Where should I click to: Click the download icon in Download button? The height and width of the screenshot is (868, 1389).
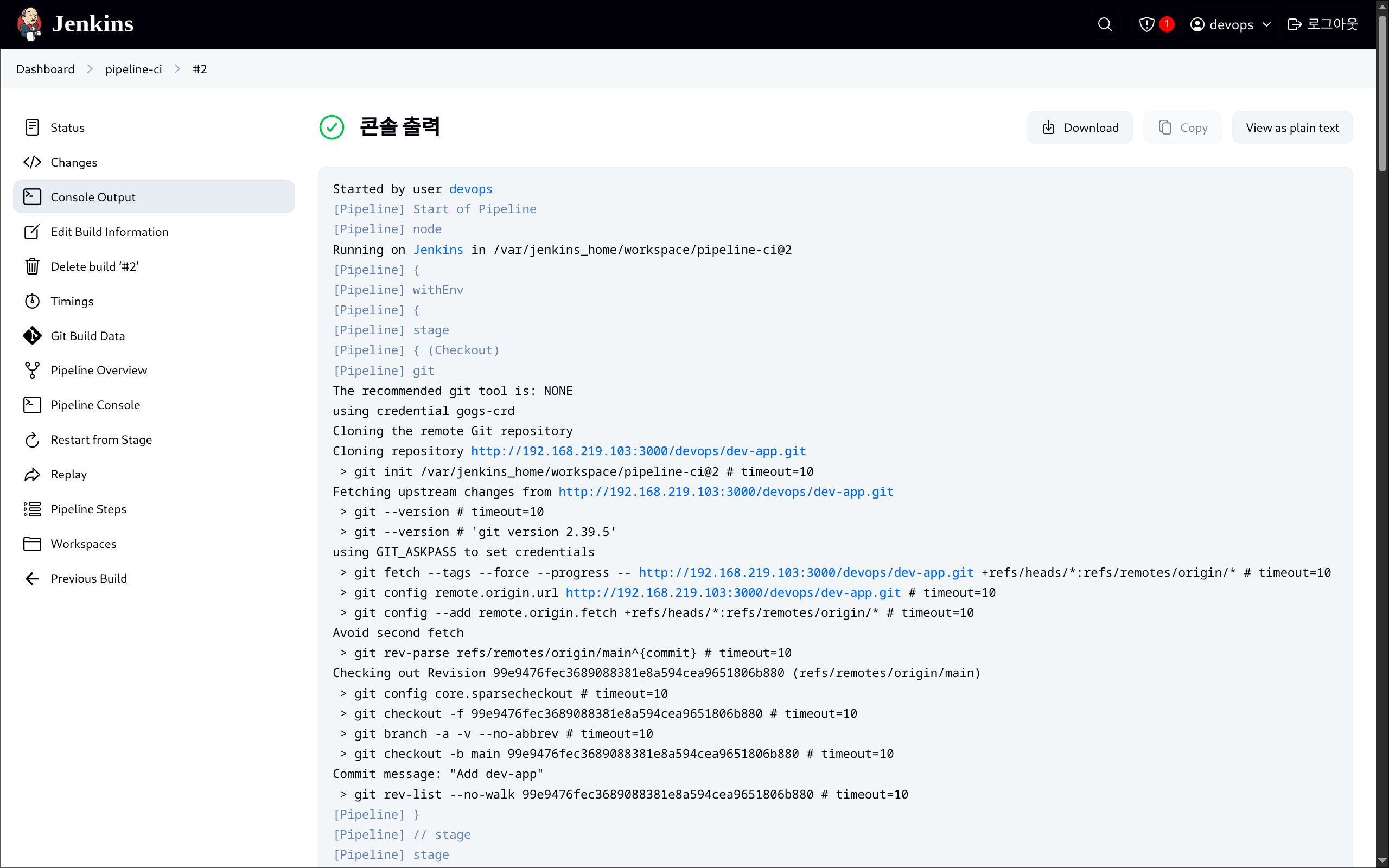click(1048, 127)
